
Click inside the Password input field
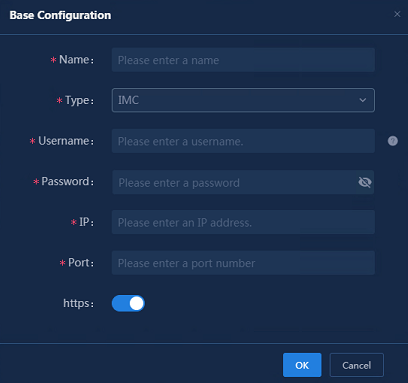pyautogui.click(x=233, y=182)
